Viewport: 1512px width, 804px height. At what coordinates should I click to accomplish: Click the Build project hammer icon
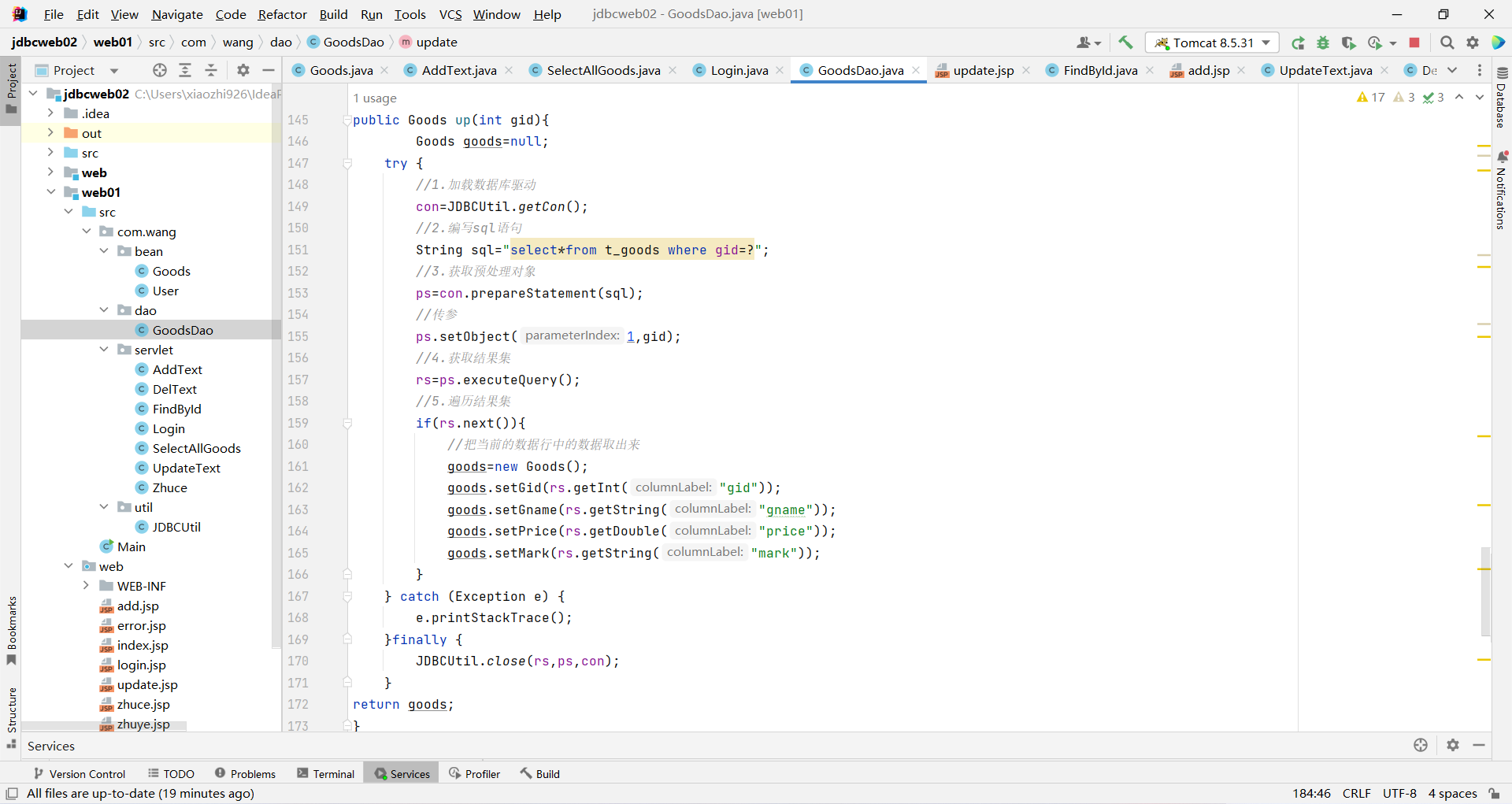click(x=1125, y=43)
